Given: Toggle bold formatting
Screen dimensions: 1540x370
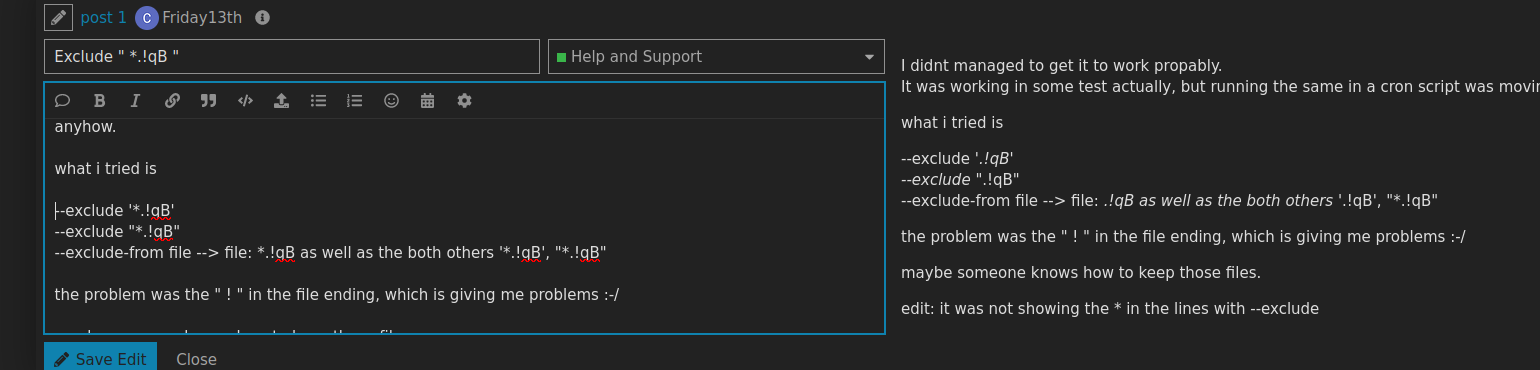Looking at the screenshot, I should [99, 100].
